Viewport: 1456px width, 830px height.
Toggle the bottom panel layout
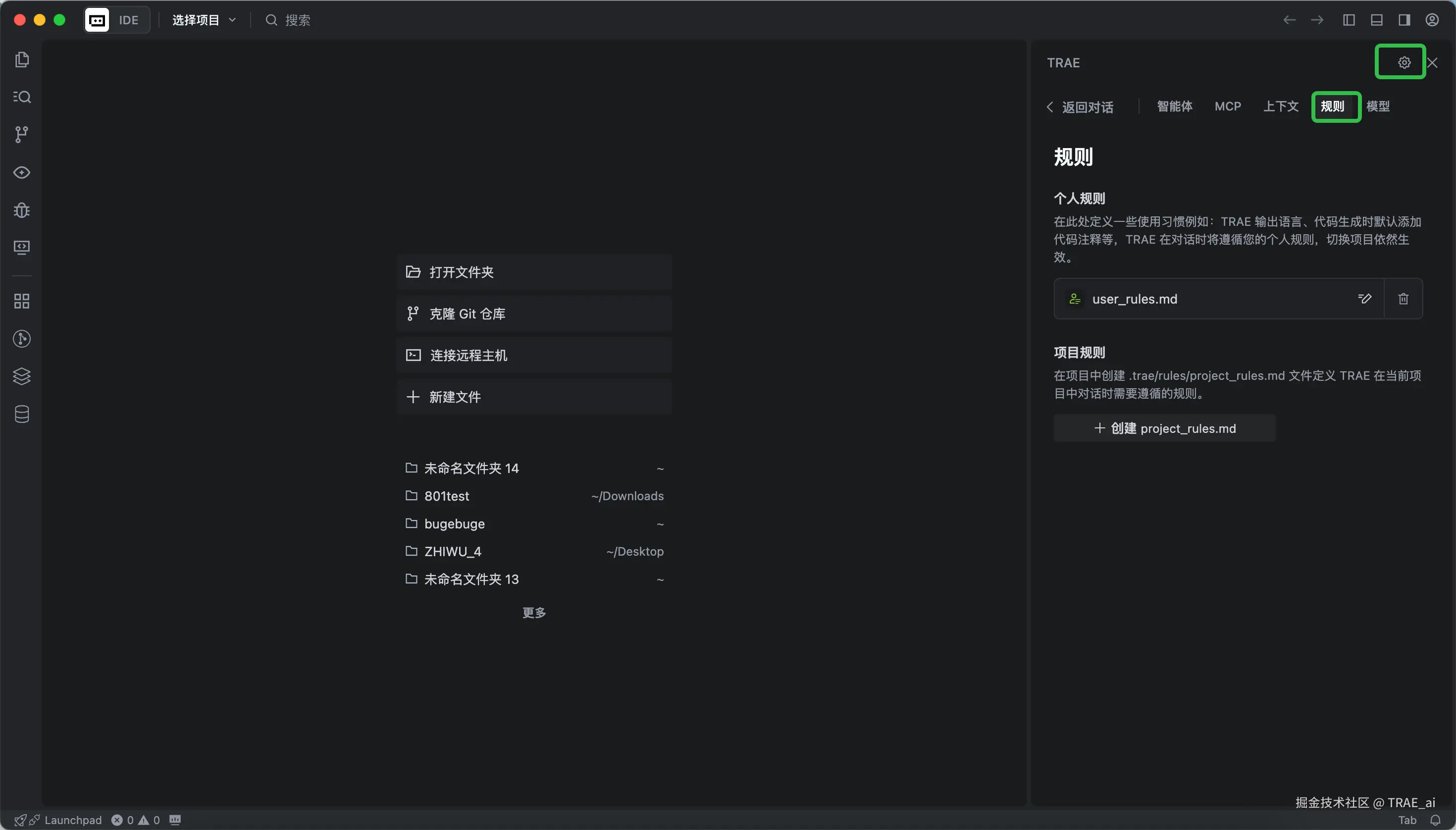1376,20
